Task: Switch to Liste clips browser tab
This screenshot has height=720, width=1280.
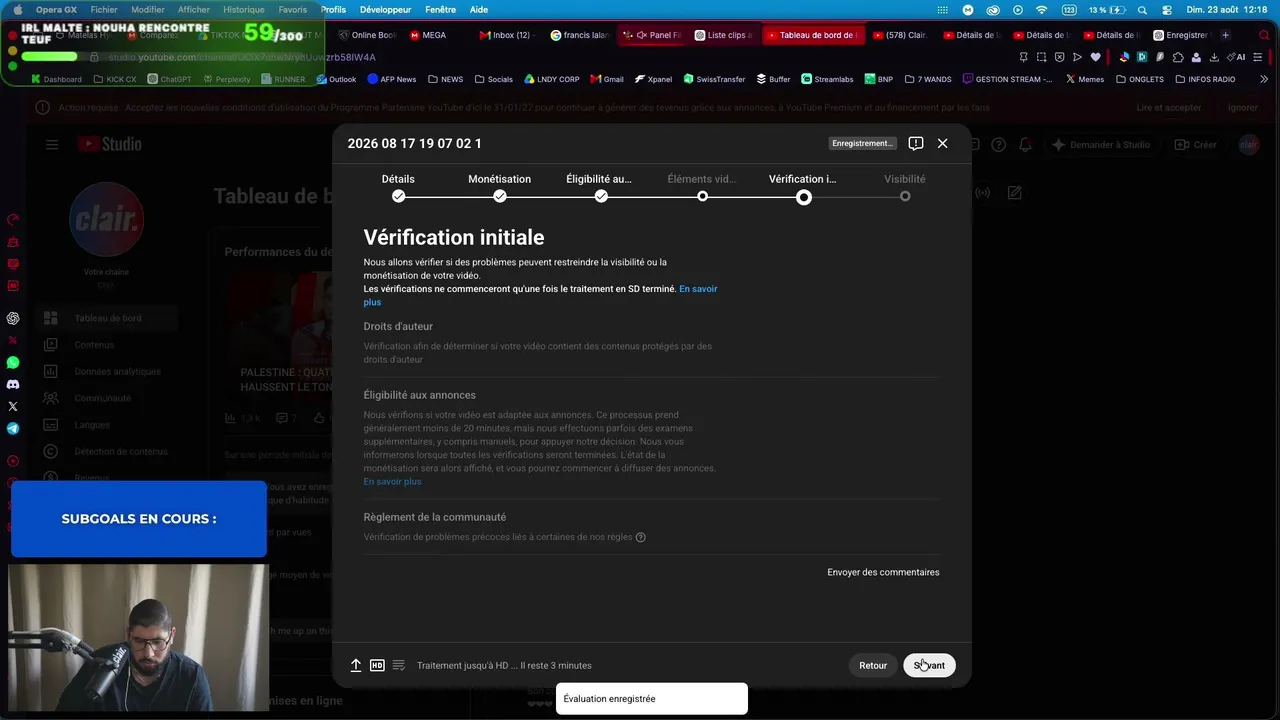Action: pyautogui.click(x=723, y=35)
